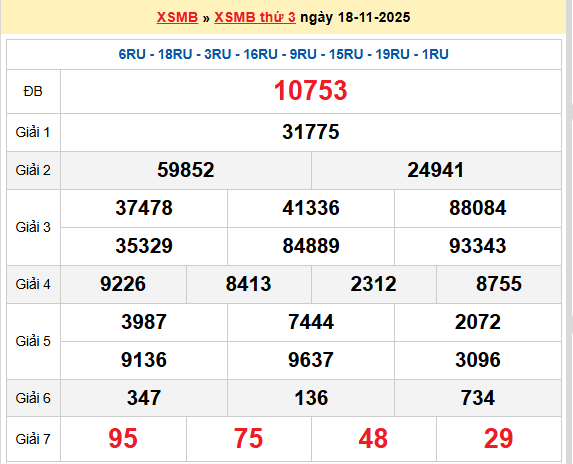Select Giải 3 number 35329
This screenshot has height=464, width=573.
[144, 246]
